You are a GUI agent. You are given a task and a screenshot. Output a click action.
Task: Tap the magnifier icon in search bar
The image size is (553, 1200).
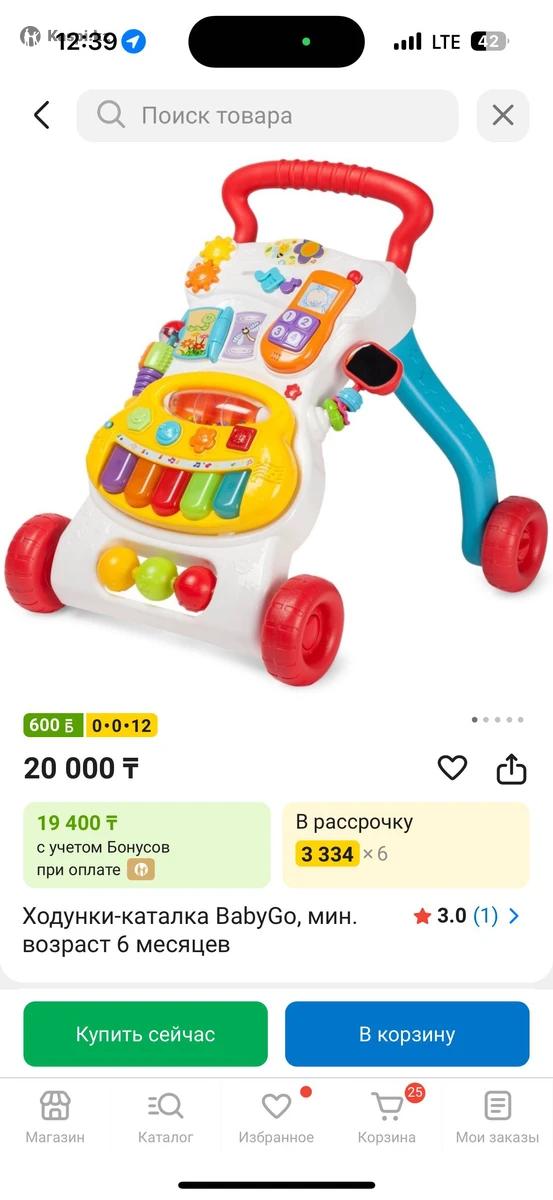coord(111,115)
